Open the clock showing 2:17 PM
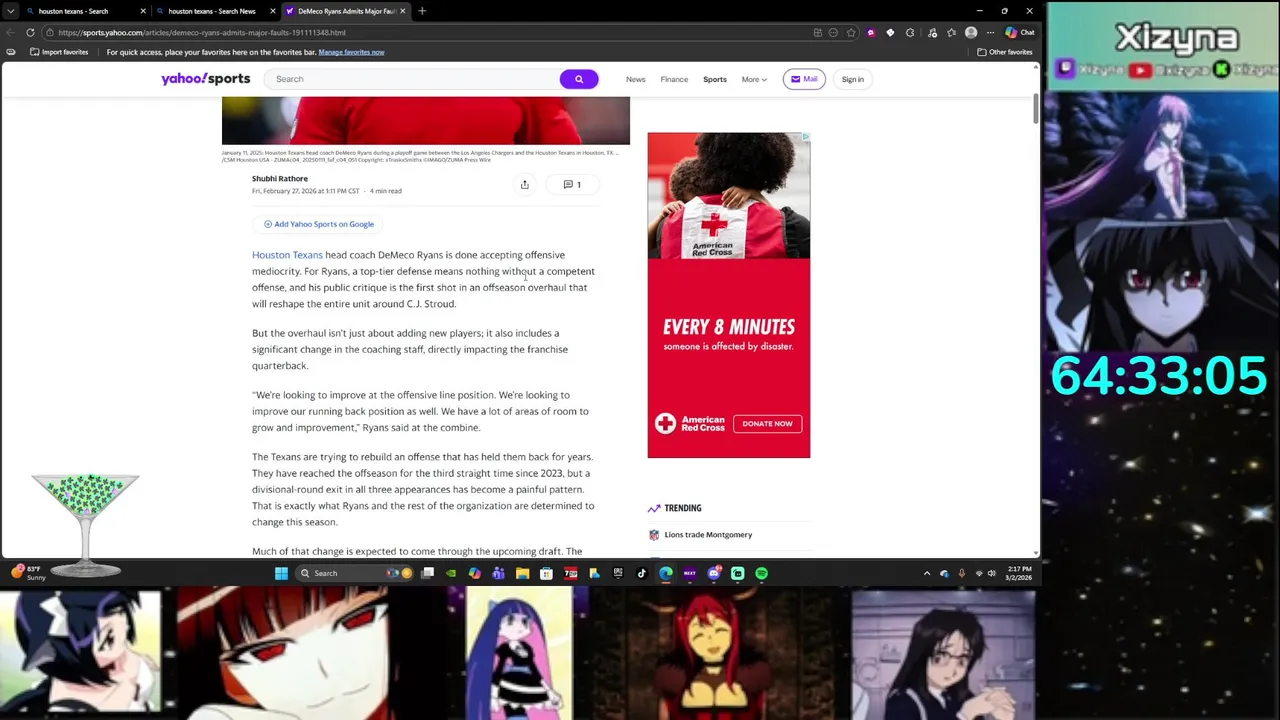1280x720 pixels. [x=1020, y=573]
